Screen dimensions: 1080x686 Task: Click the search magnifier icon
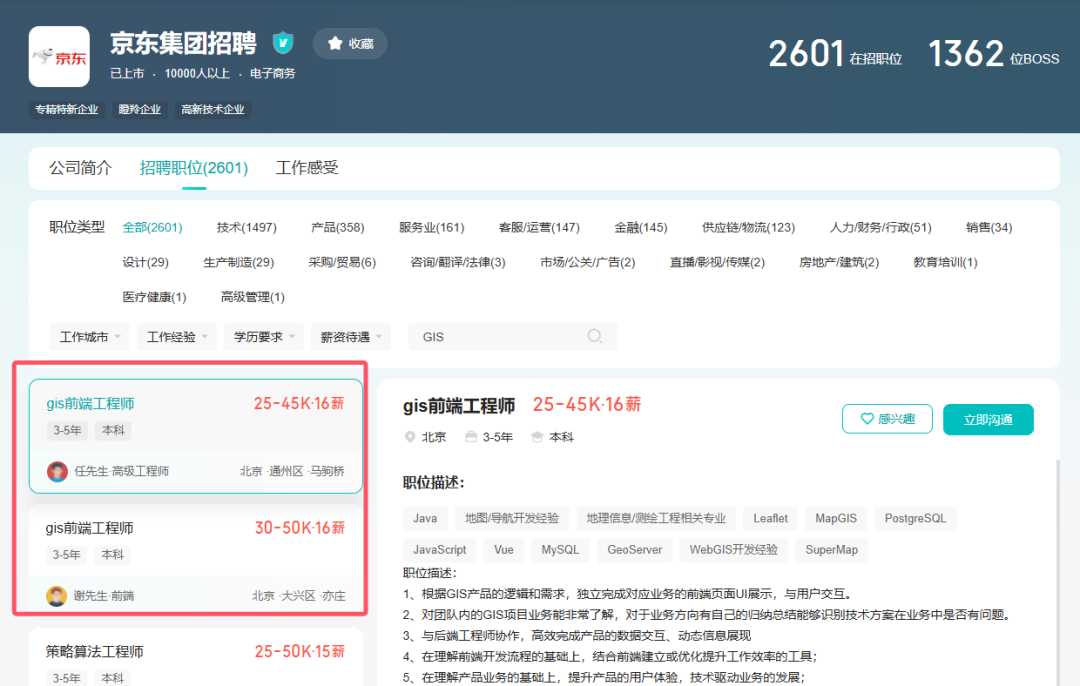[x=594, y=336]
